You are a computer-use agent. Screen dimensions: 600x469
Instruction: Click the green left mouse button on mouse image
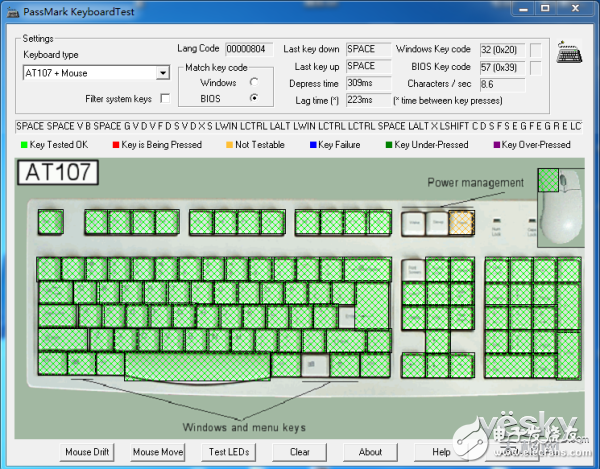coord(548,180)
